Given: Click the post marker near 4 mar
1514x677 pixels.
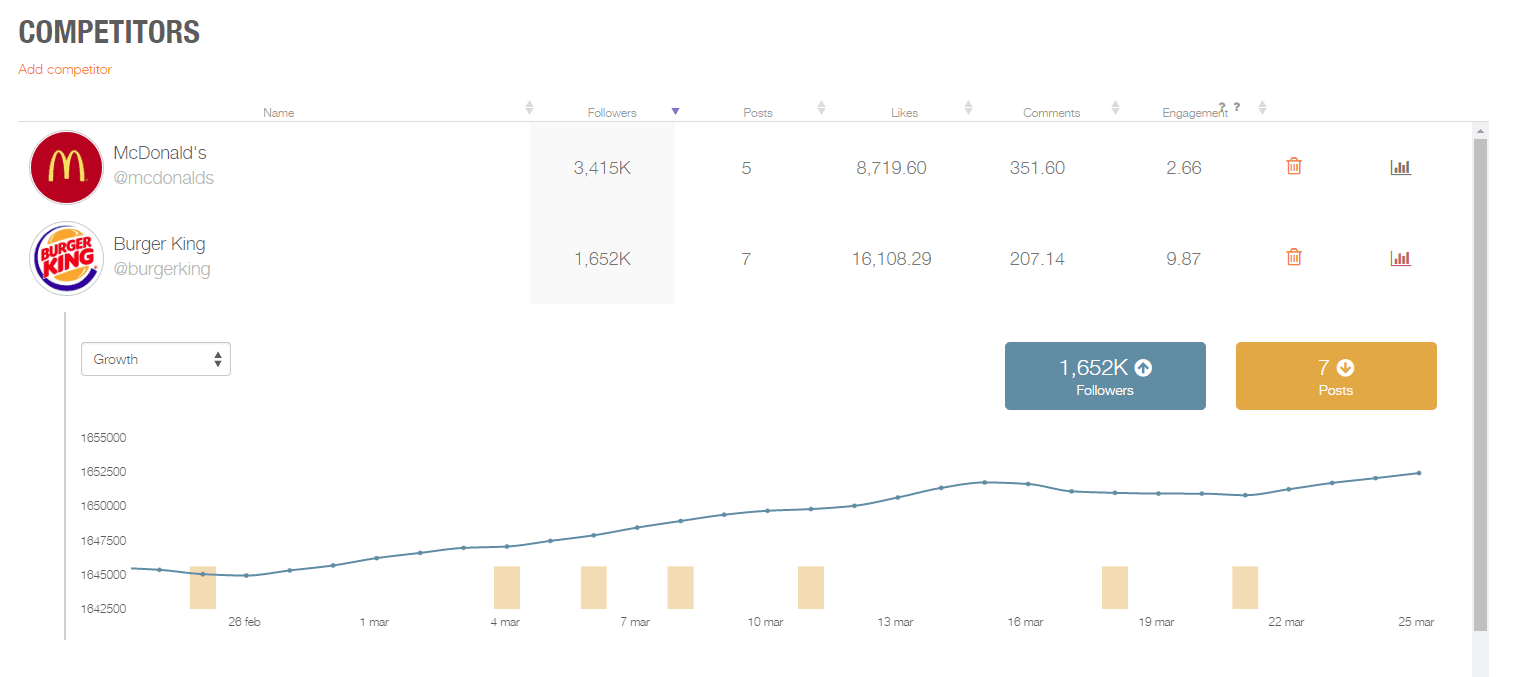Looking at the screenshot, I should [507, 587].
